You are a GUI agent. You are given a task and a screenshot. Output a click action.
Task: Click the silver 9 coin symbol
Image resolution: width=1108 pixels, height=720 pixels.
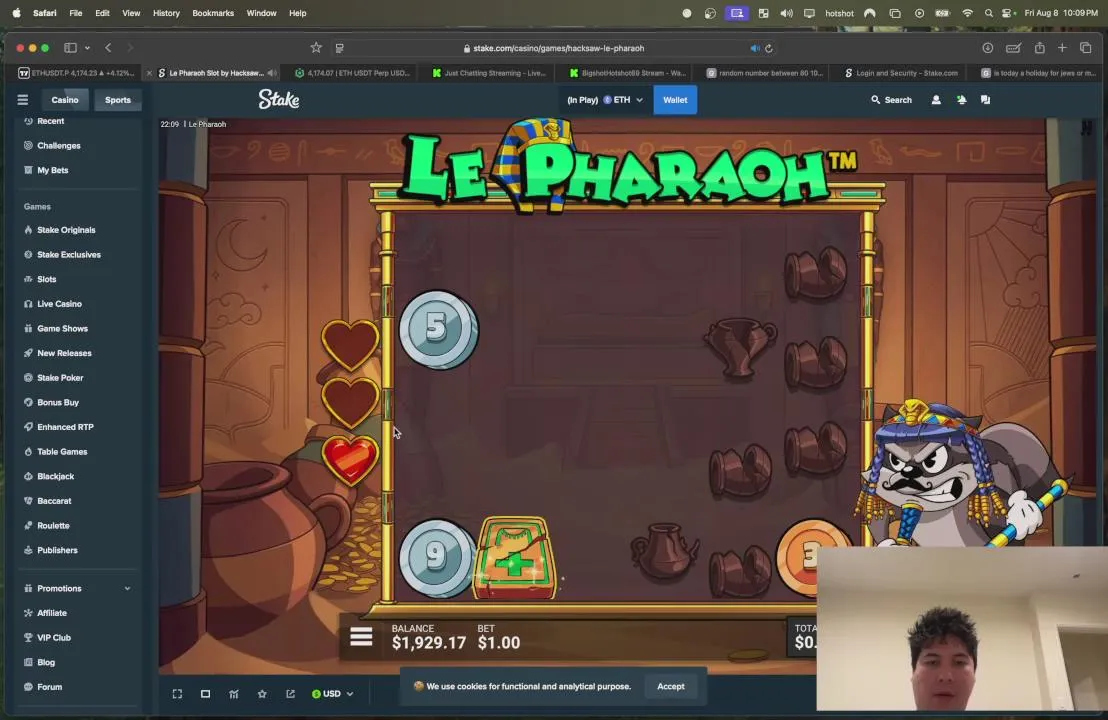436,557
